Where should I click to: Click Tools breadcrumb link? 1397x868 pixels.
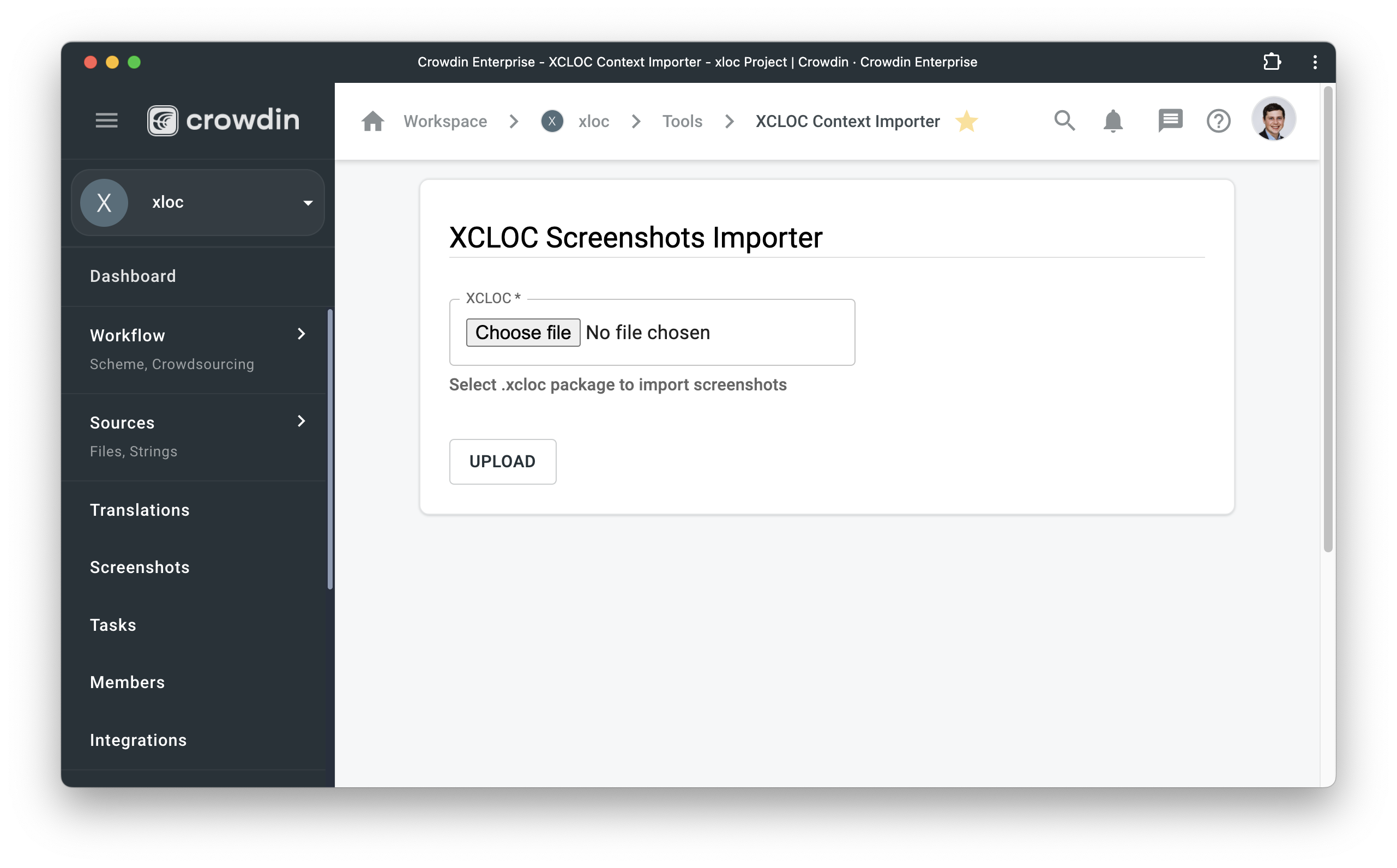click(682, 121)
